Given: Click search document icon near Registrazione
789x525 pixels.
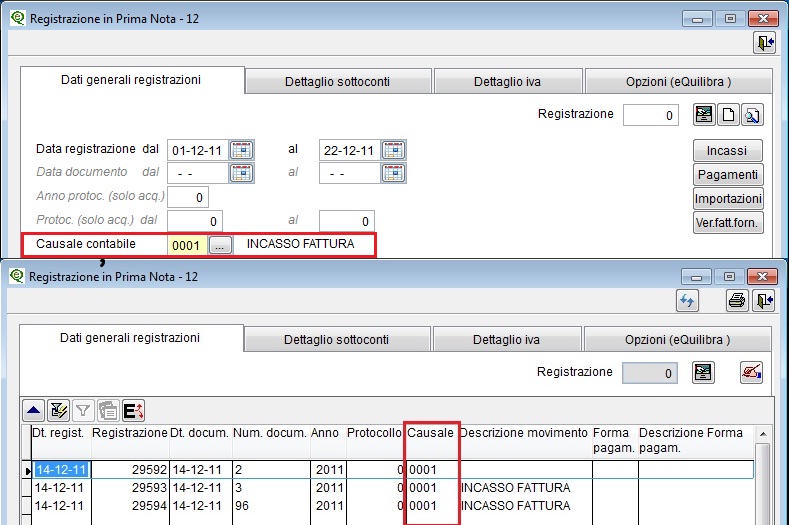Looking at the screenshot, I should coord(752,115).
